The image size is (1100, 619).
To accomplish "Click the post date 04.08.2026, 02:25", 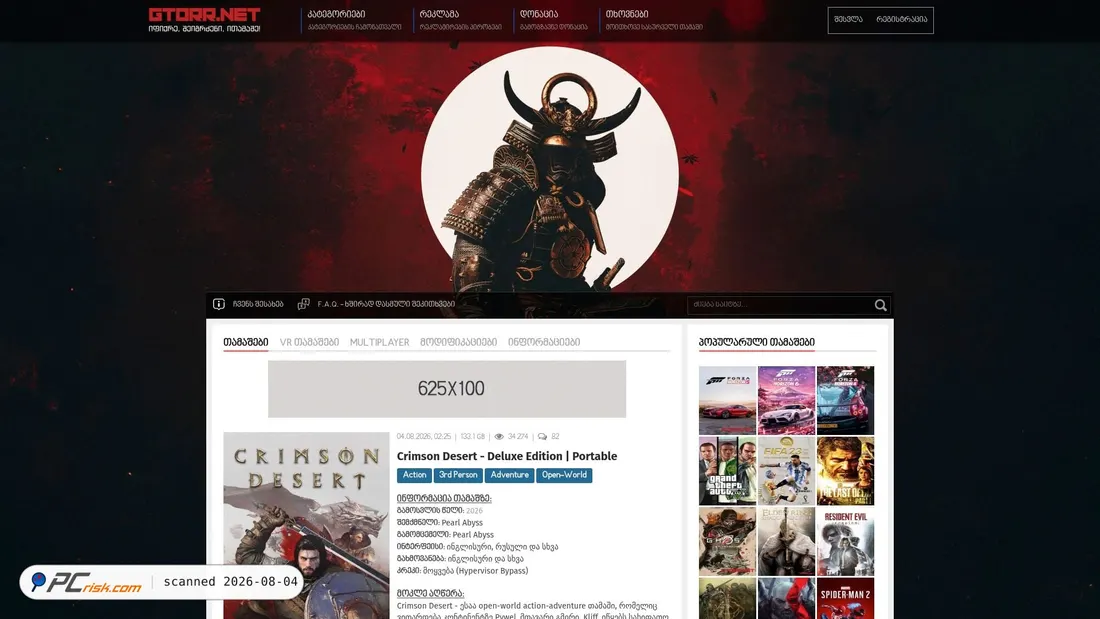I will [424, 437].
